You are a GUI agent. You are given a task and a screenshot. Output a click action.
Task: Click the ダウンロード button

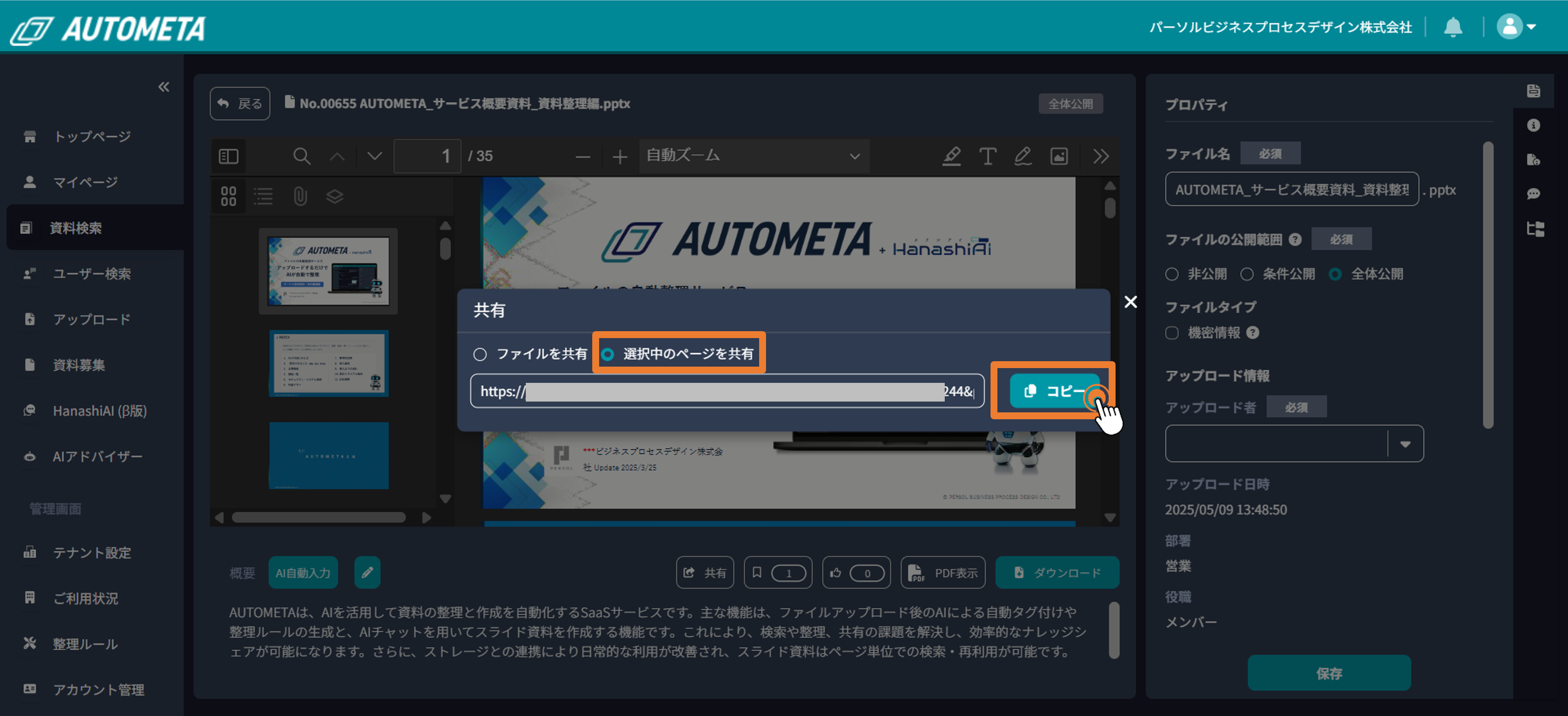(x=1057, y=572)
